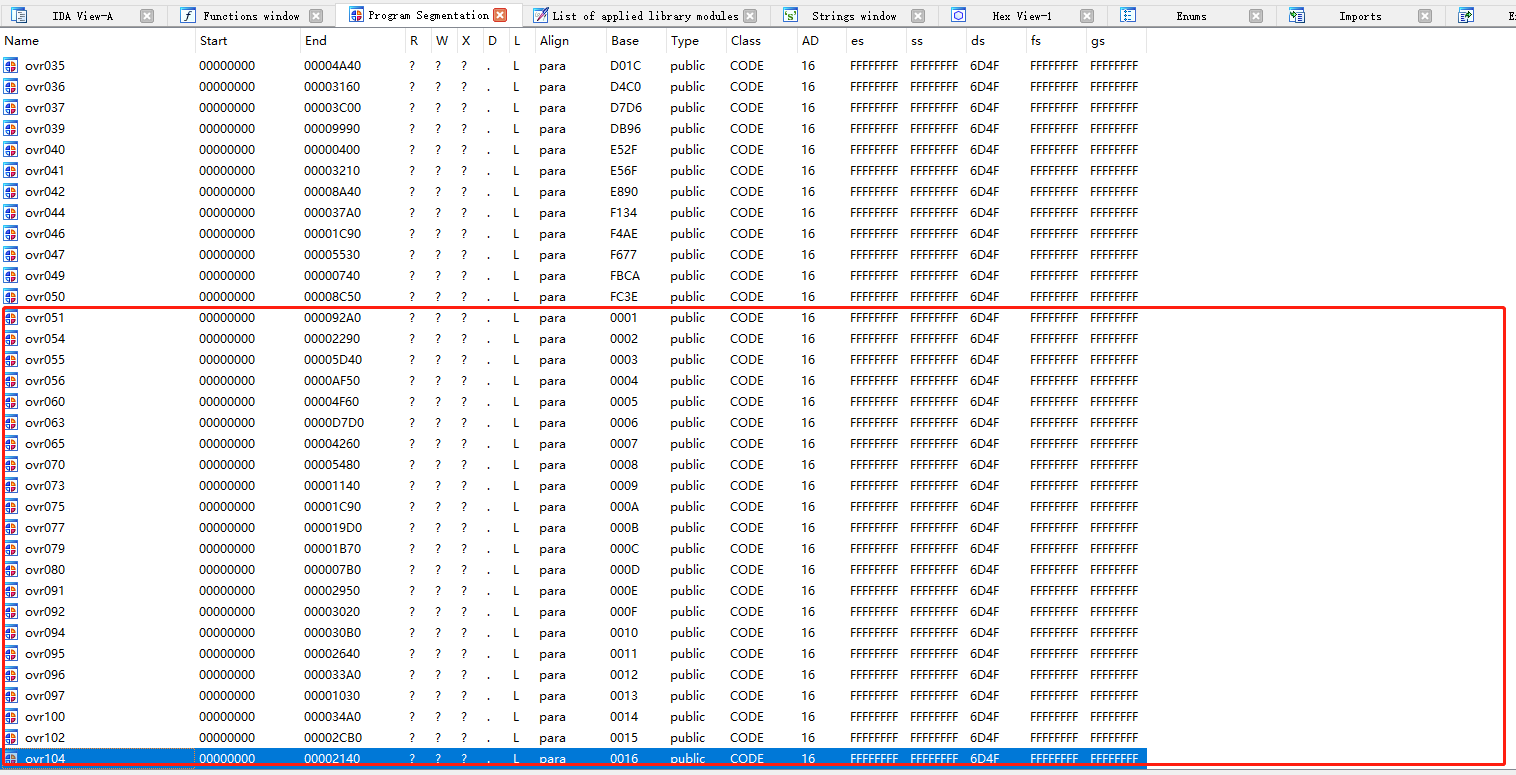Sort by the Start column header

point(247,41)
